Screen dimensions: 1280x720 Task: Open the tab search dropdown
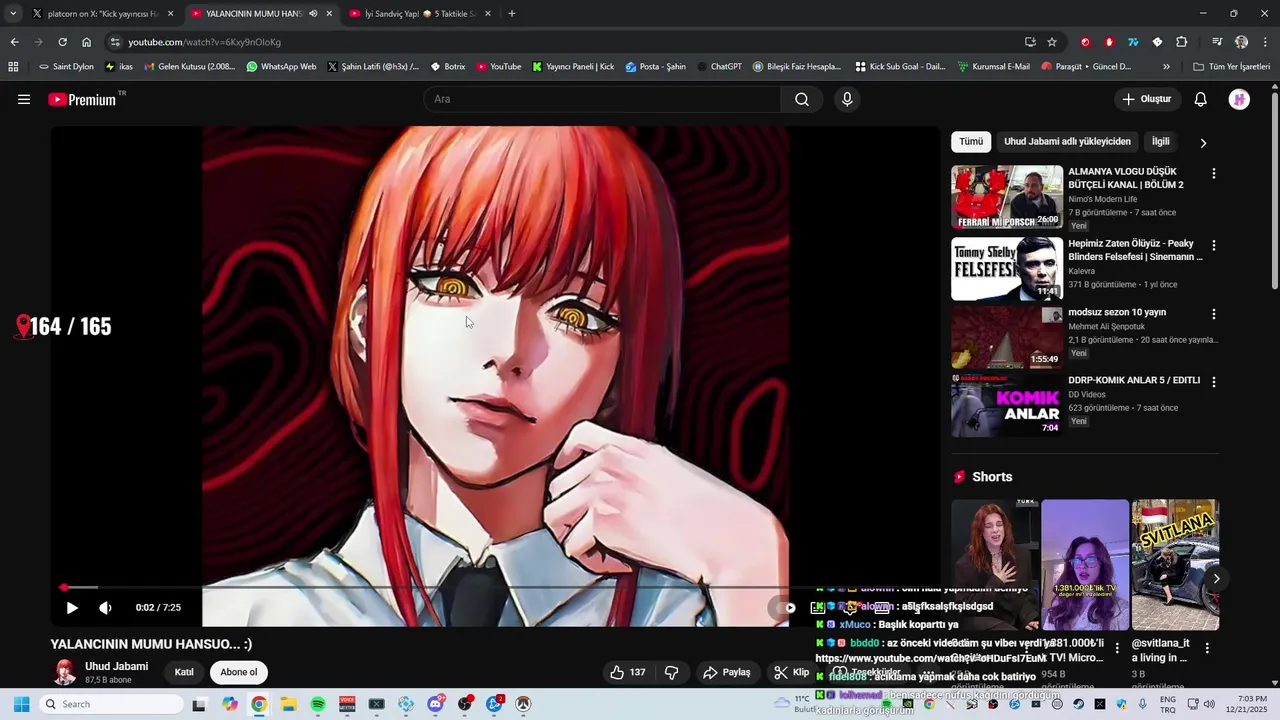pos(13,14)
